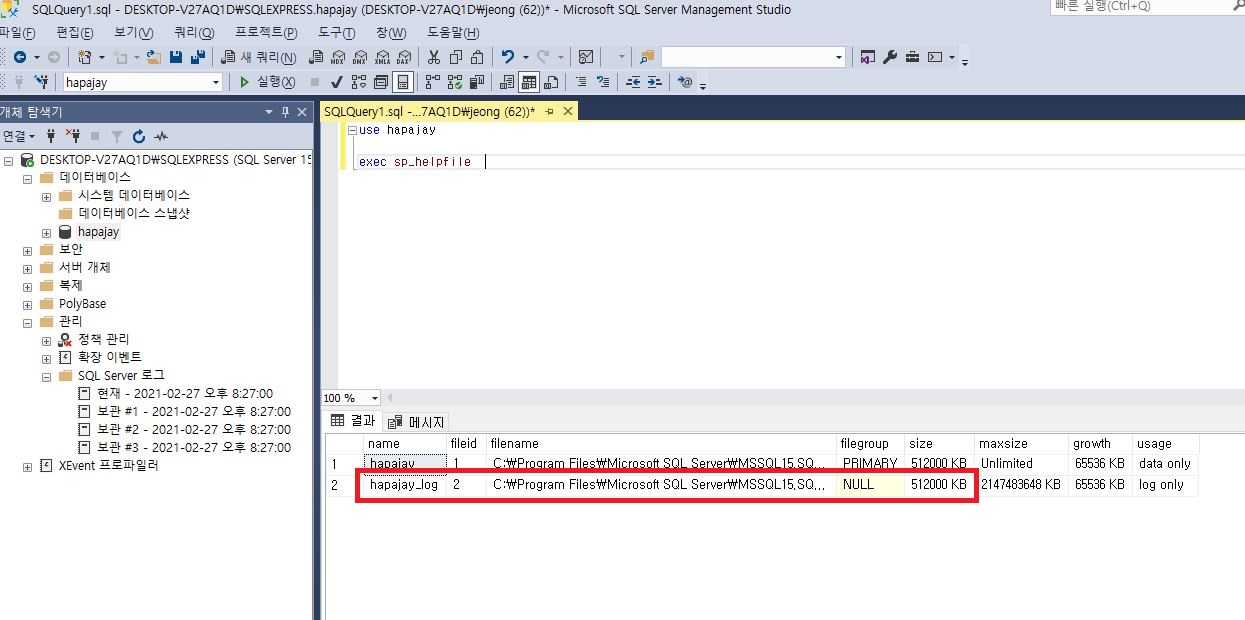This screenshot has height=620, width=1245.
Task: Click the database engine query icon
Action: [x=315, y=57]
